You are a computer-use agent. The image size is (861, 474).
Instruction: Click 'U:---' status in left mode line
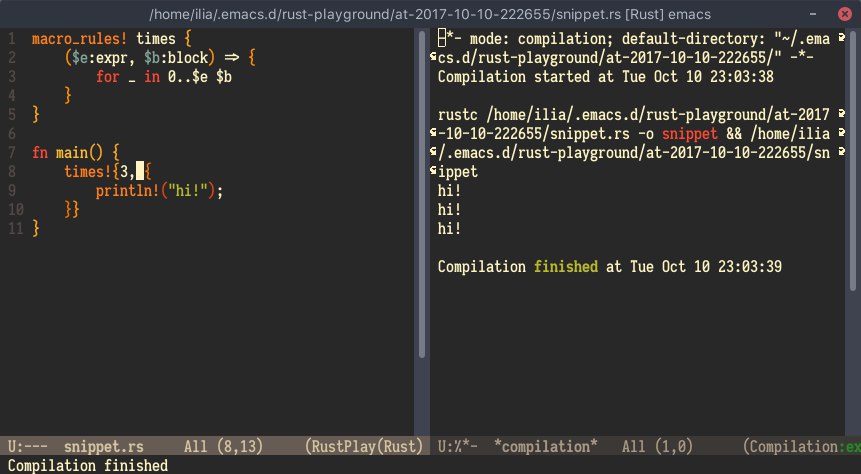coord(28,446)
